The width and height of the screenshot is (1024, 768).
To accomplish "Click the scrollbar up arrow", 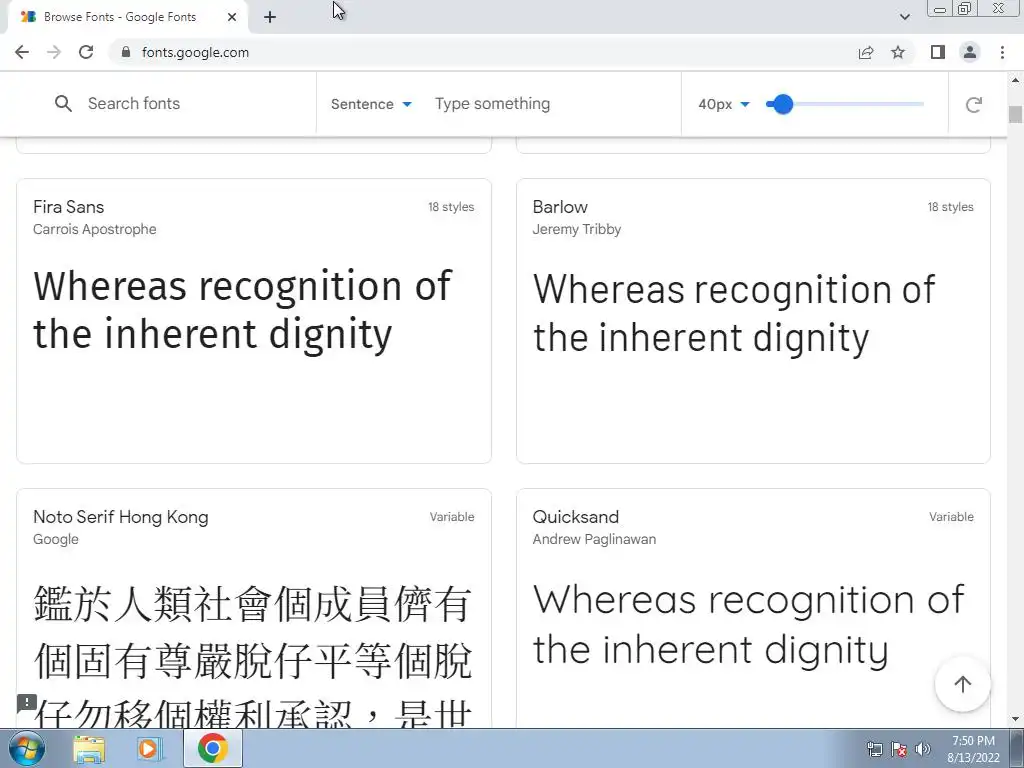I will 1016,80.
